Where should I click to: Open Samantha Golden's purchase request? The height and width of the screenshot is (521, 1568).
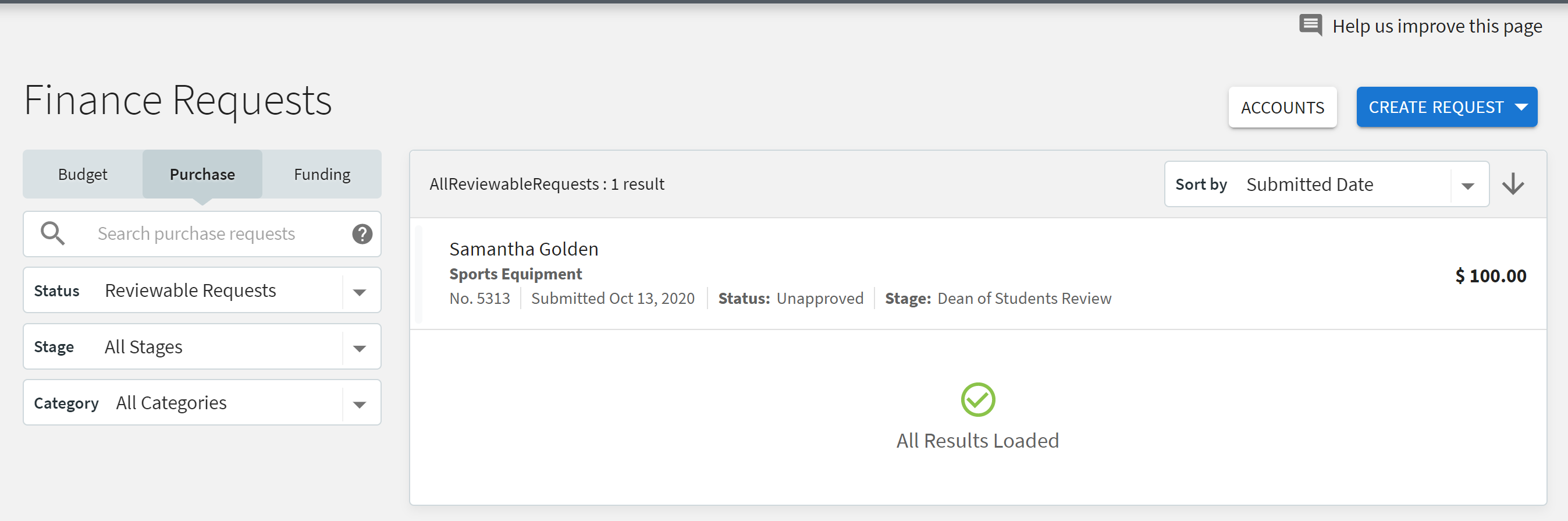click(977, 274)
